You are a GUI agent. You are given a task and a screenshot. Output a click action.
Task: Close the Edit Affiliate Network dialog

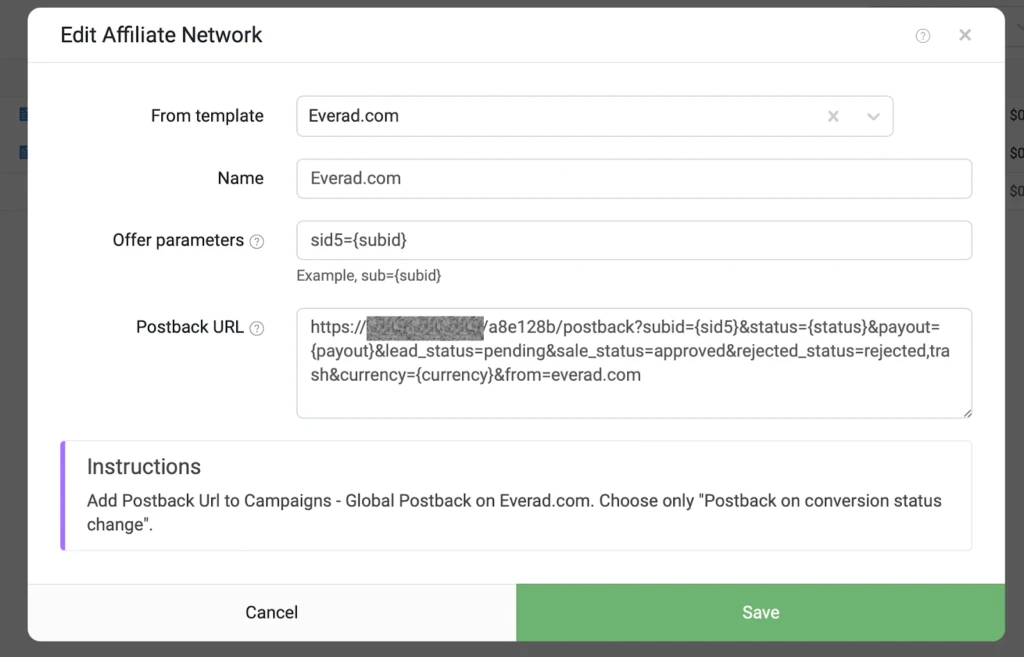(965, 35)
